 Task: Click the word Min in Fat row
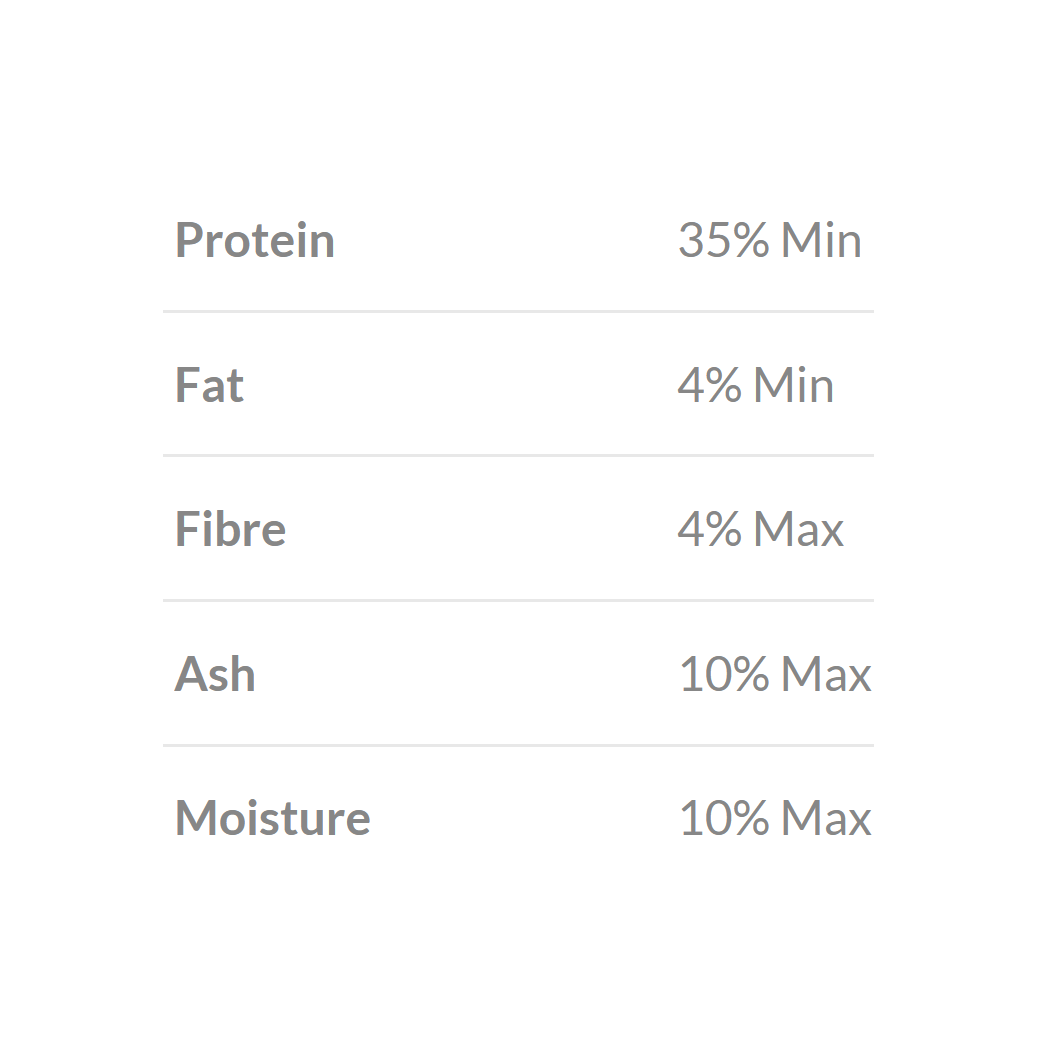794,386
